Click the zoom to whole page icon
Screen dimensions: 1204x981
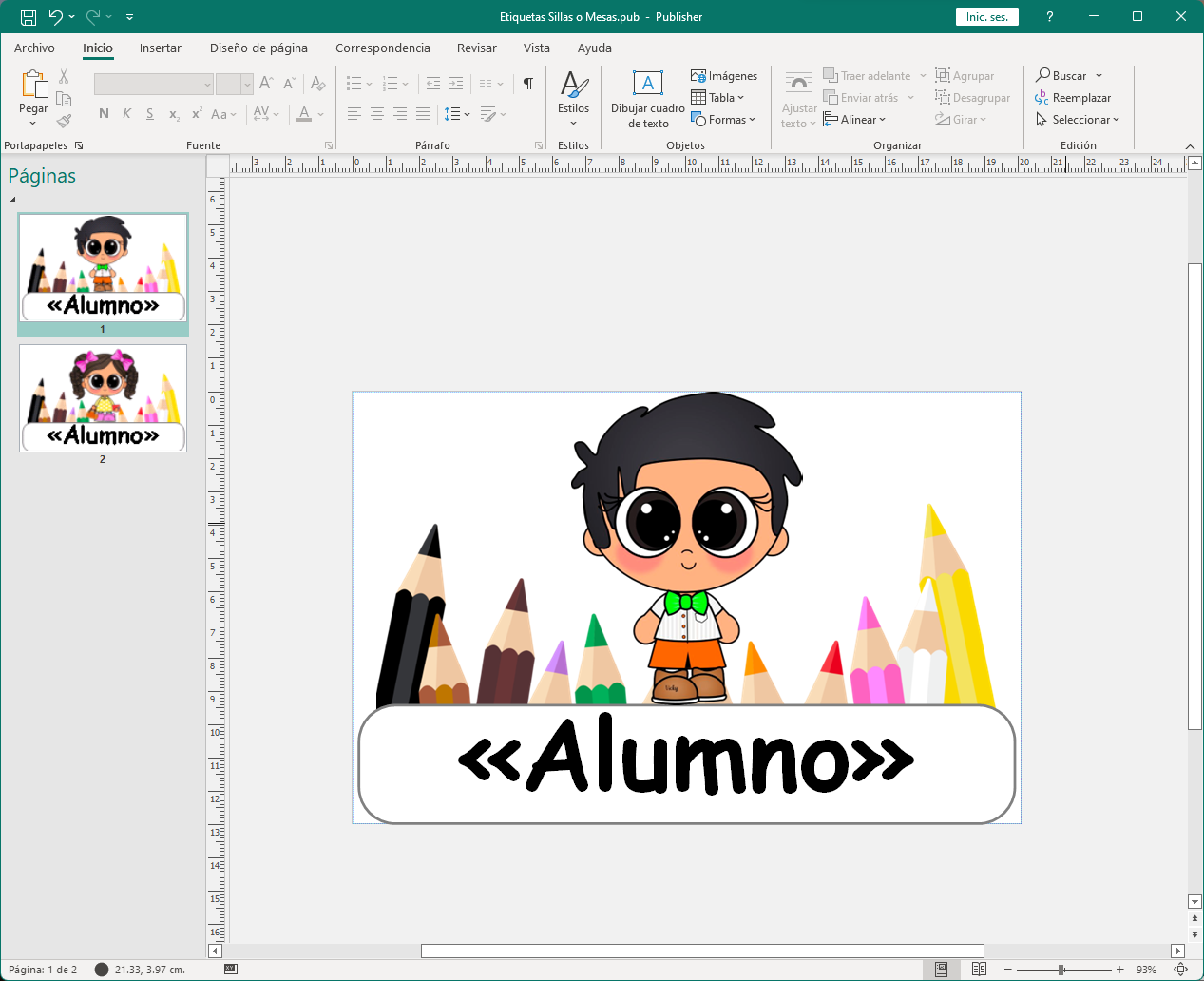[x=1180, y=970]
